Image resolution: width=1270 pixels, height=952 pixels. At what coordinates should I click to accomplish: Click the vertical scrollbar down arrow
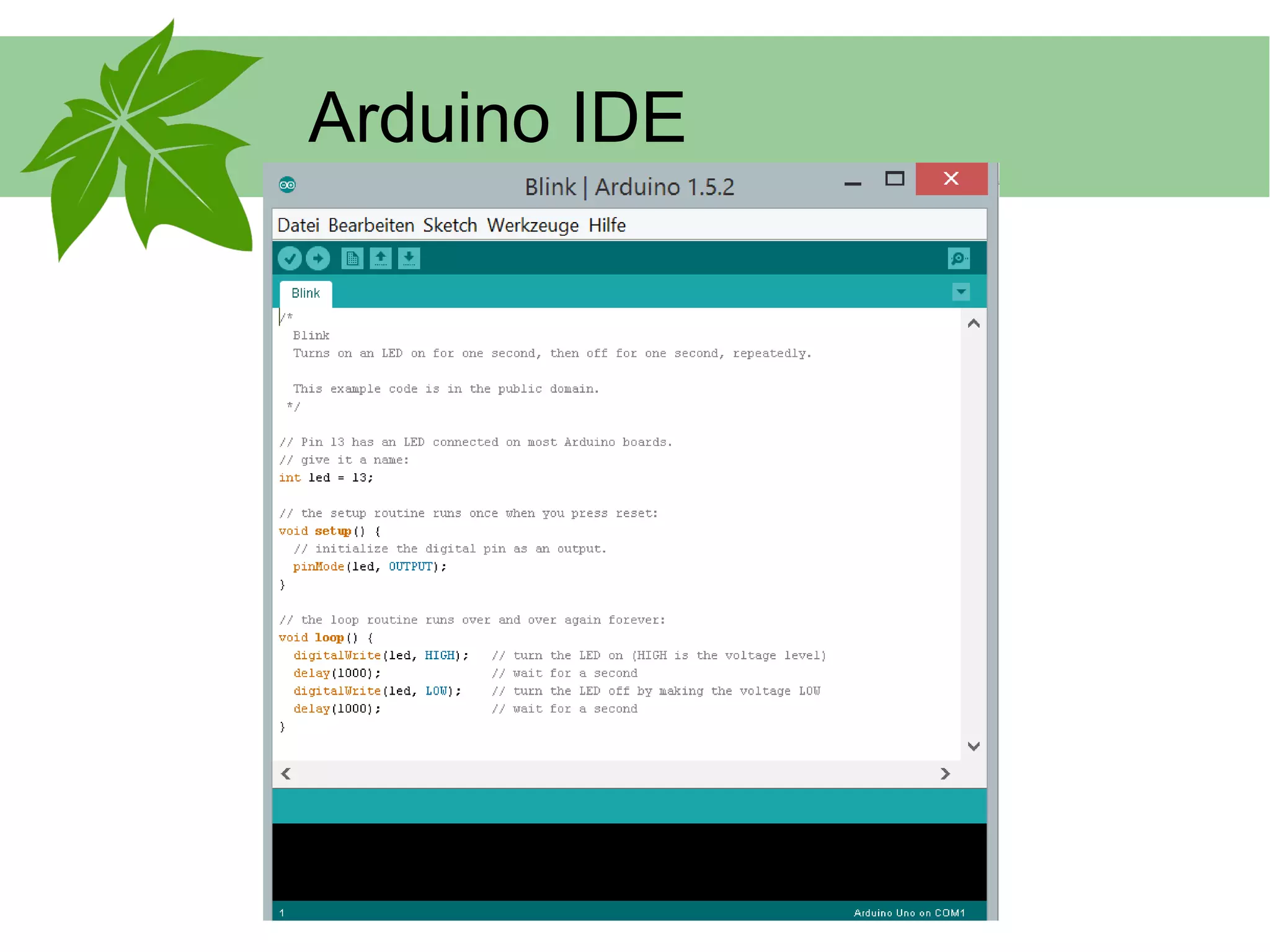coord(974,746)
